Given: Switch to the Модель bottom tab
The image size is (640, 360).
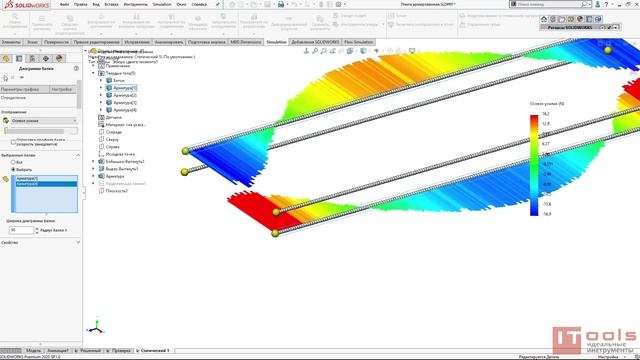Looking at the screenshot, I should coord(33,351).
